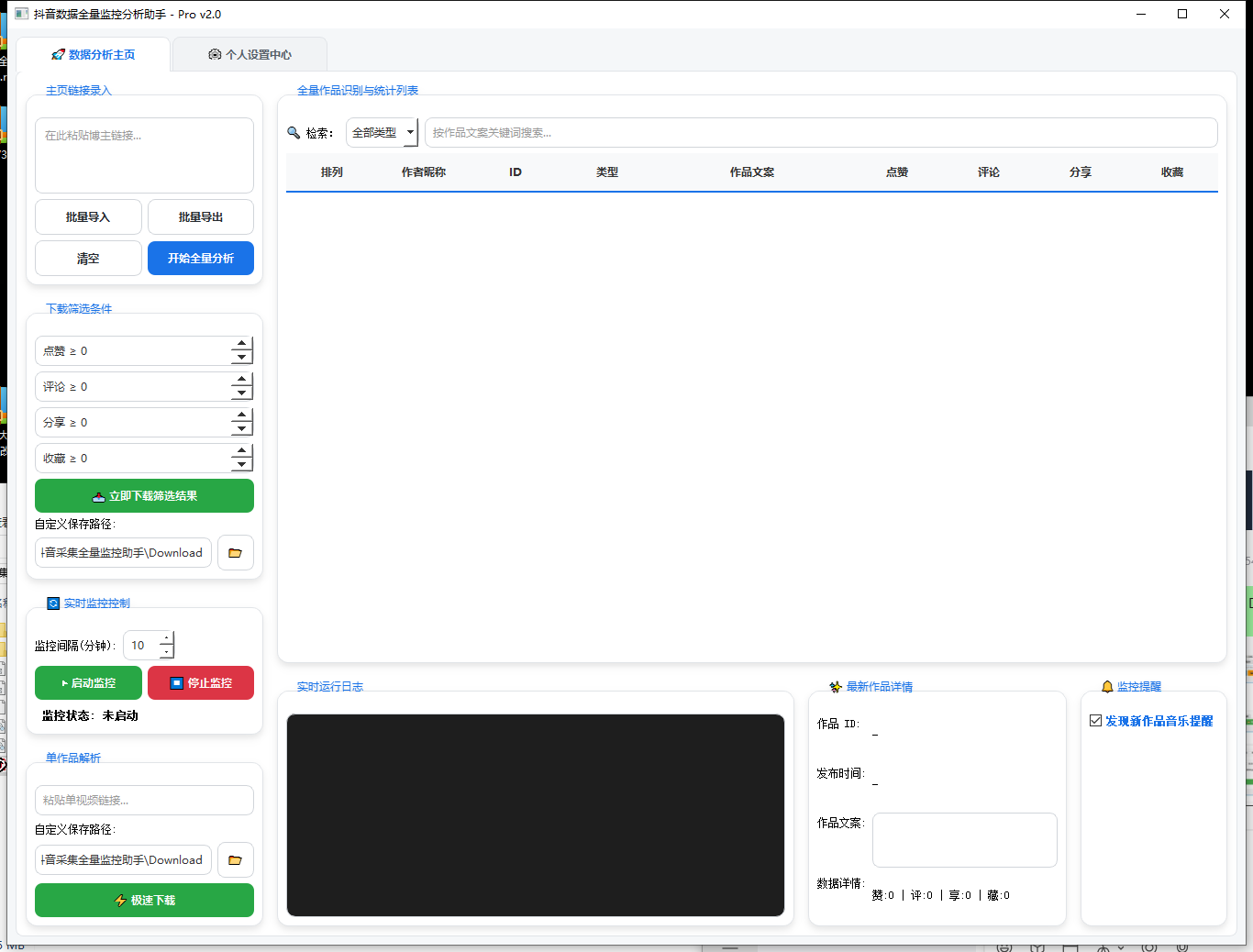This screenshot has height=952, width=1253.
Task: Click the search magnifier icon
Action: tap(294, 133)
